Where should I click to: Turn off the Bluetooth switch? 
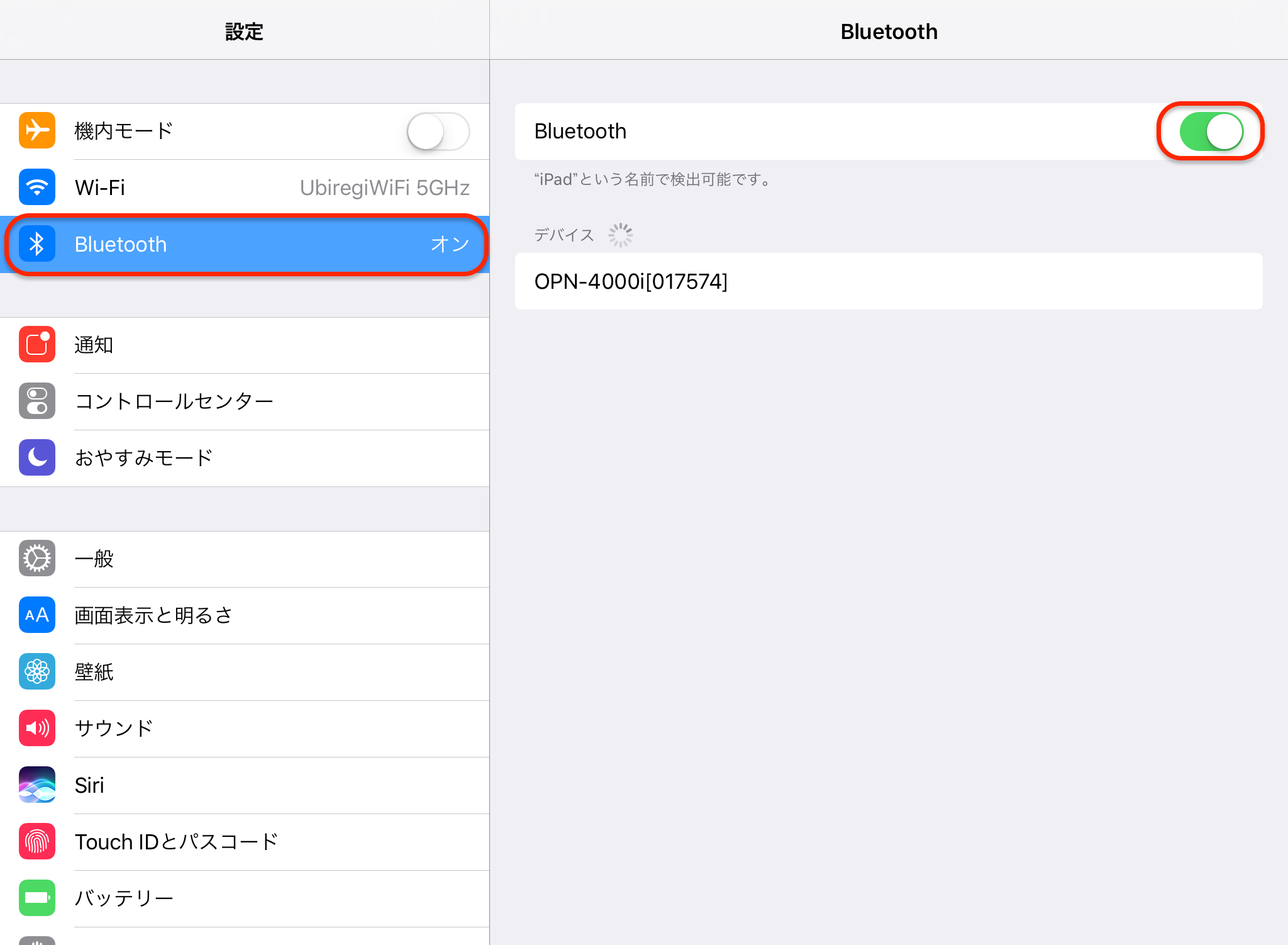point(1211,131)
